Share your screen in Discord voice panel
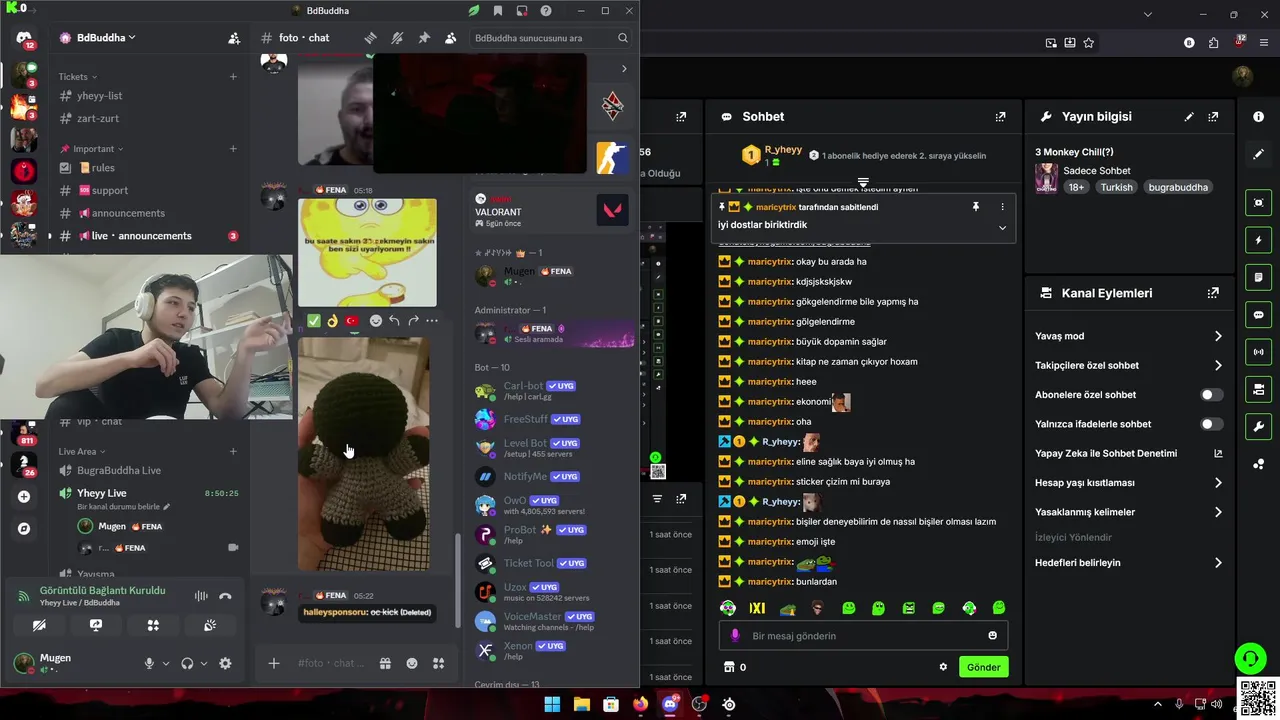 tap(96, 625)
